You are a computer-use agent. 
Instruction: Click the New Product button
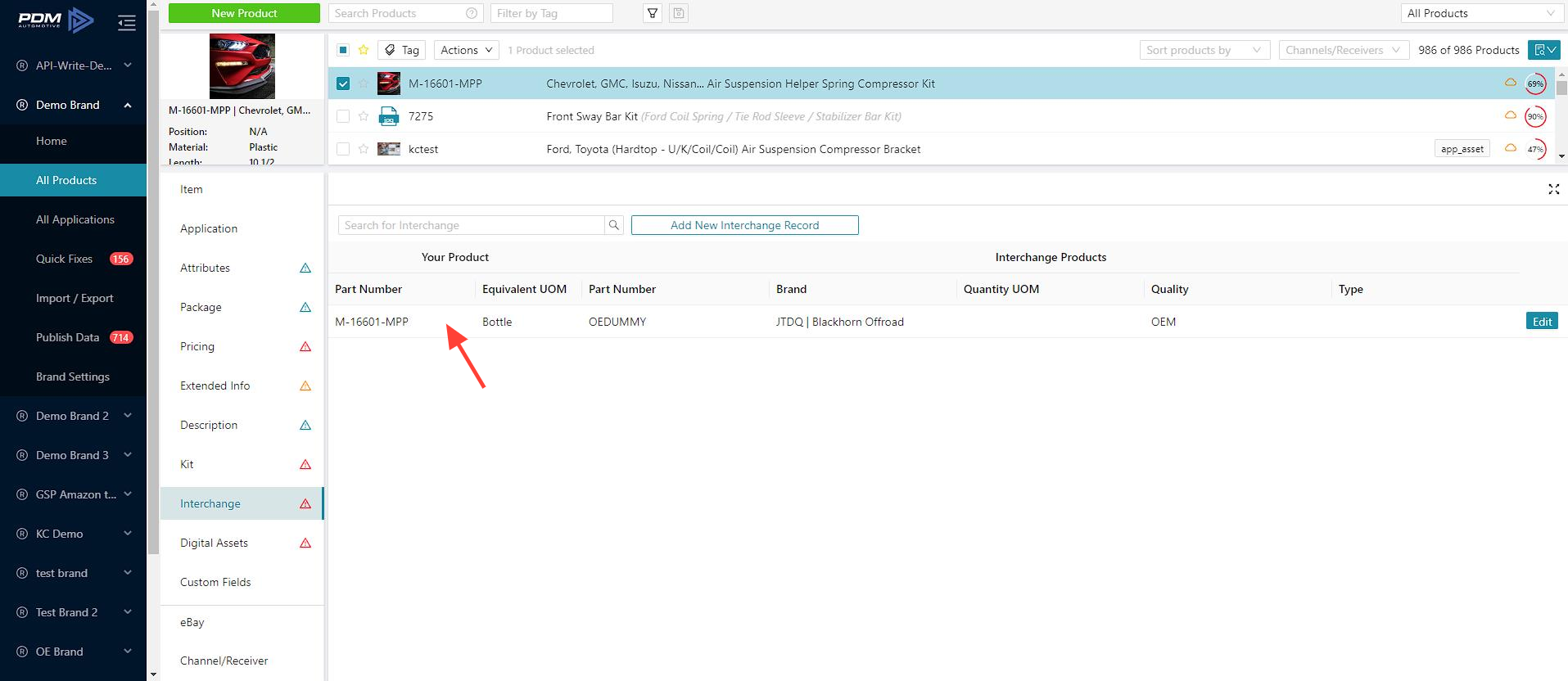244,13
